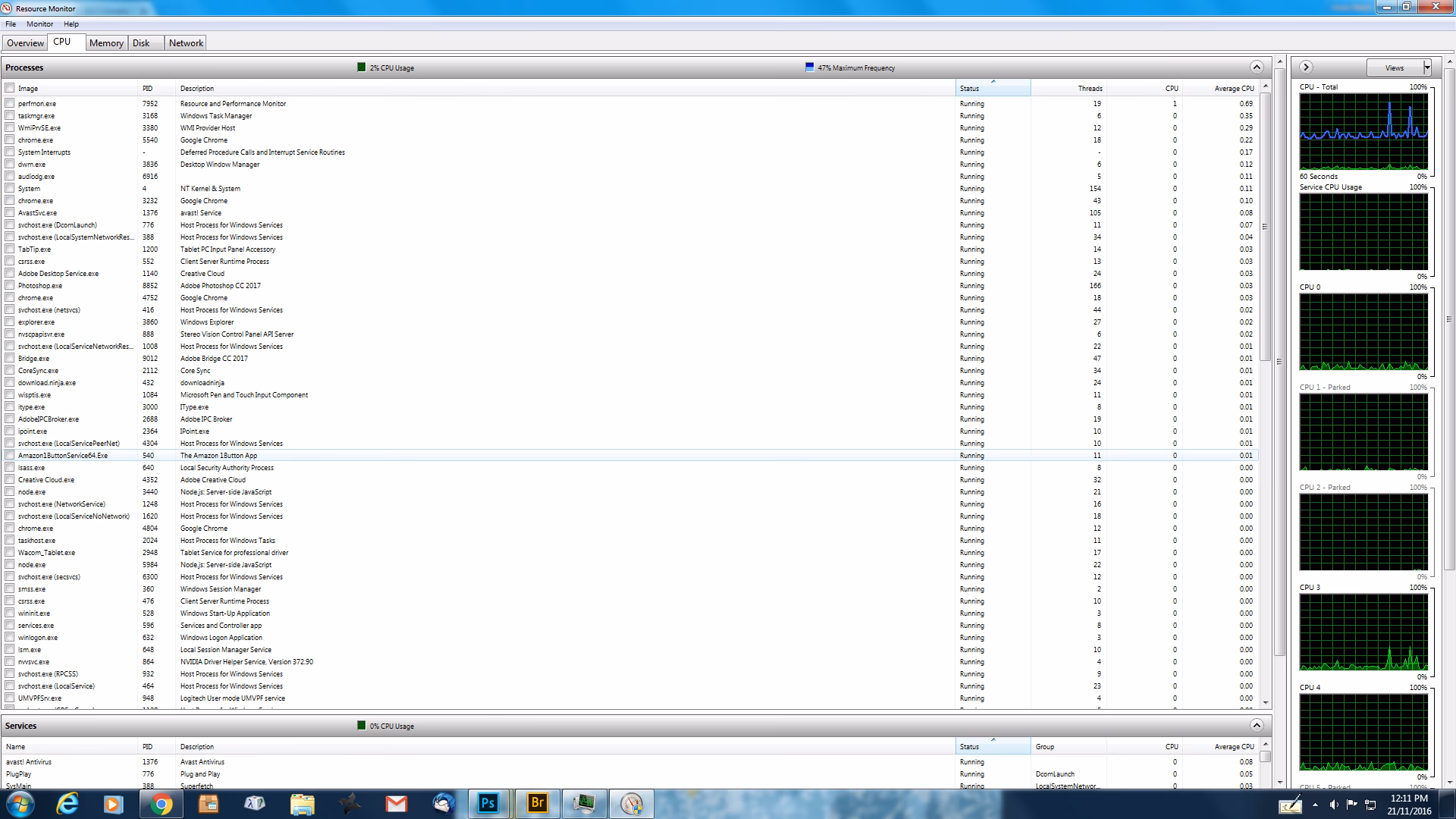Open the volume speaker tray icon

pos(1334,805)
